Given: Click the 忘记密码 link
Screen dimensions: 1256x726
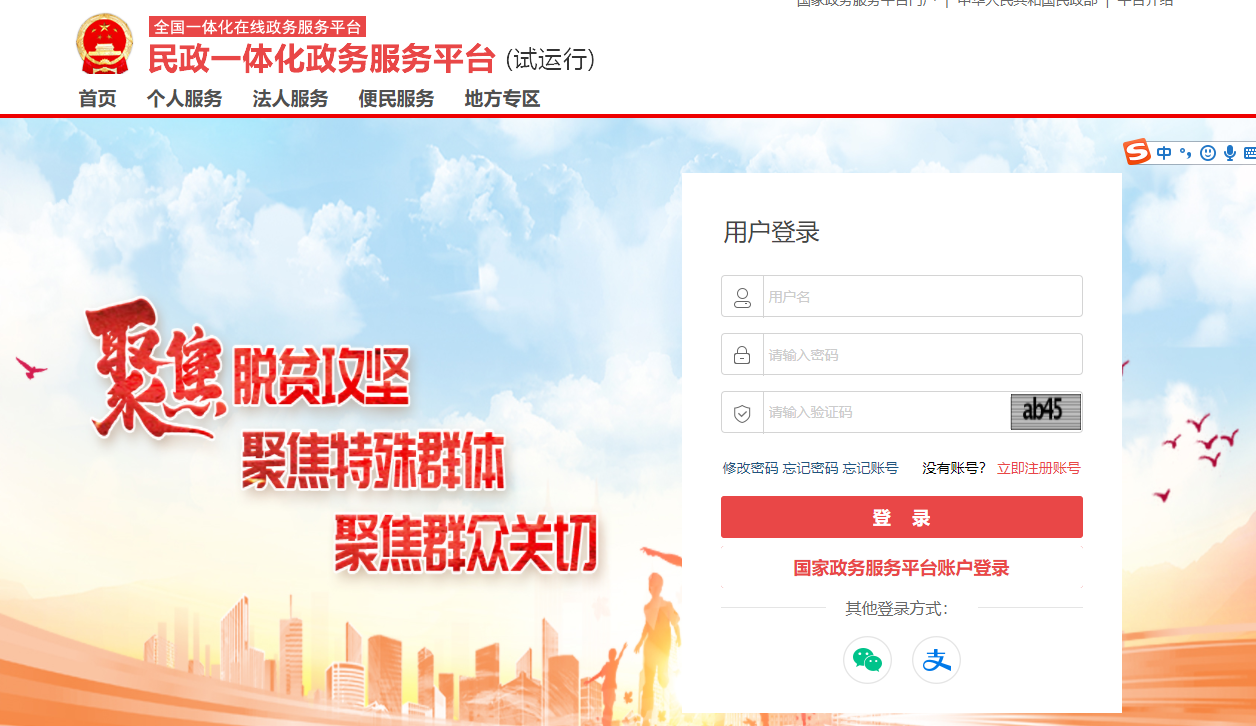Looking at the screenshot, I should click(810, 468).
